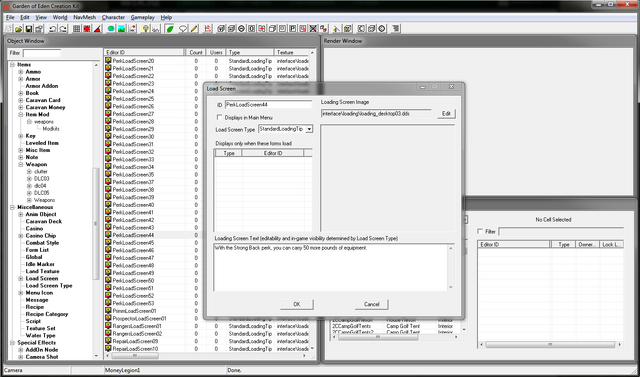Sort list by Users column header

click(216, 53)
